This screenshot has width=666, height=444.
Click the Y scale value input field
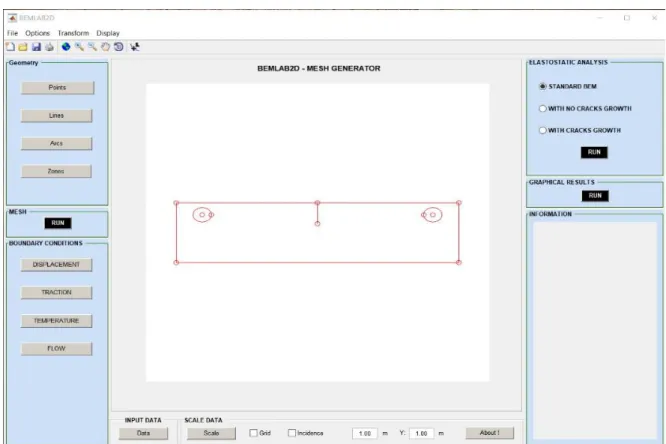point(421,433)
